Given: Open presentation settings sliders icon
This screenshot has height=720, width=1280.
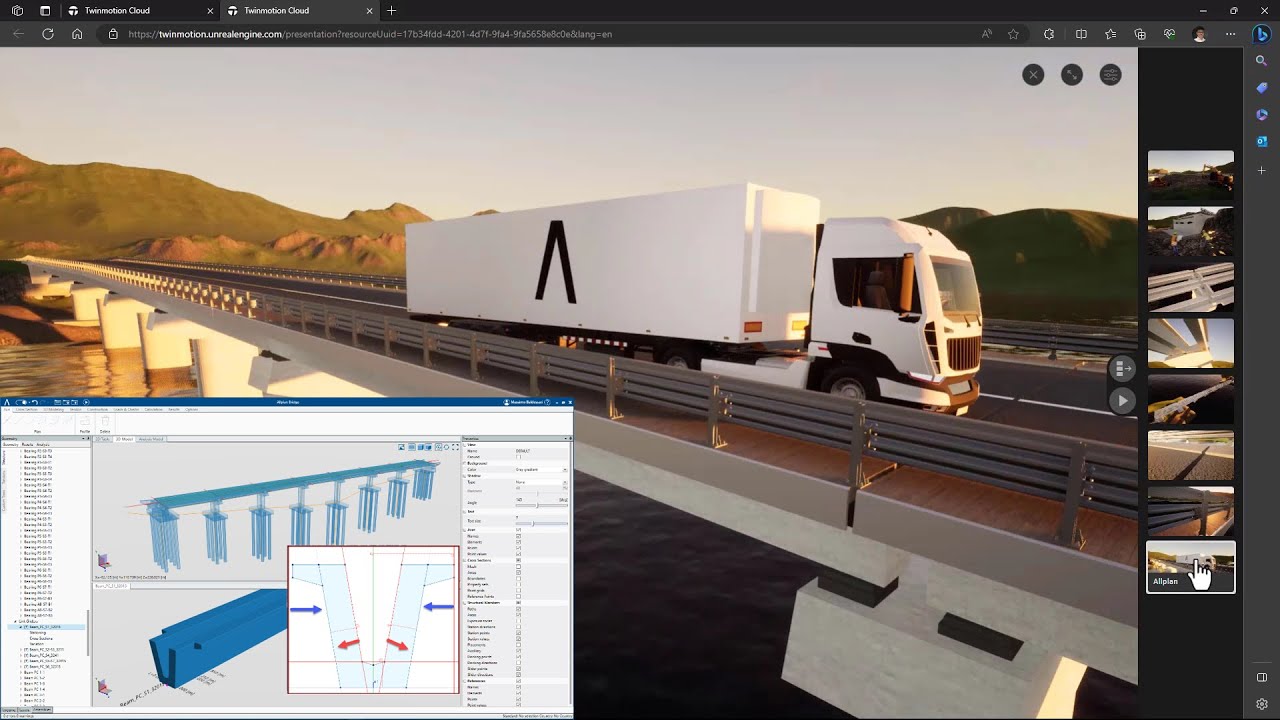Looking at the screenshot, I should coord(1110,75).
